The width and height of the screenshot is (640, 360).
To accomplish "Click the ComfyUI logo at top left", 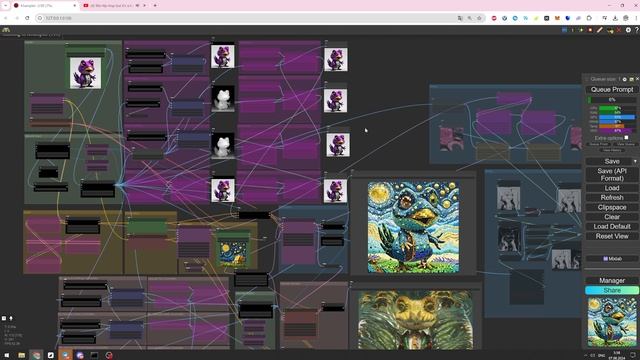I will point(6,30).
